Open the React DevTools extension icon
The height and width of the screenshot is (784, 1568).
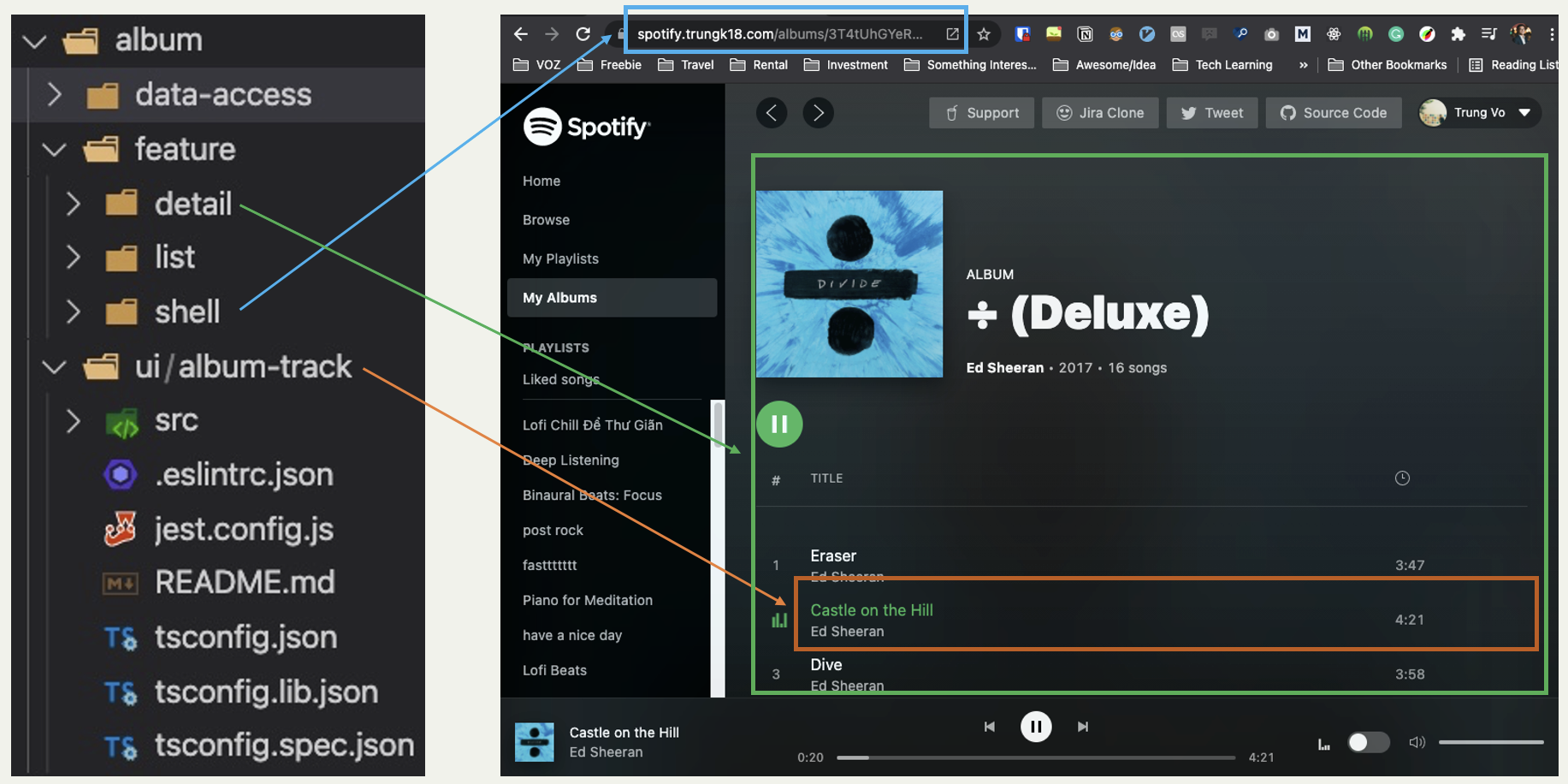click(x=1334, y=34)
